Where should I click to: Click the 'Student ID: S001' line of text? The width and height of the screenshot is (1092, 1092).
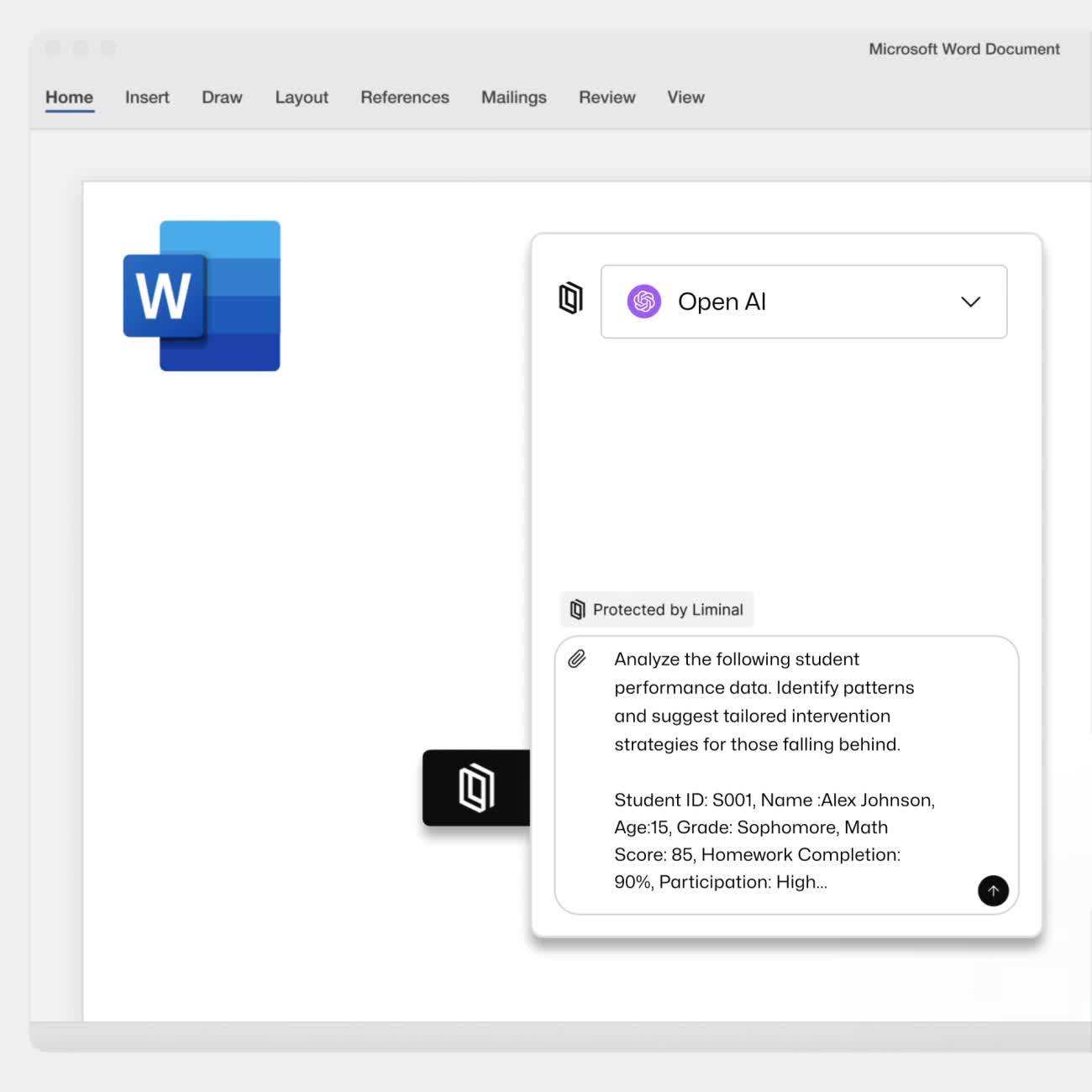coord(774,800)
